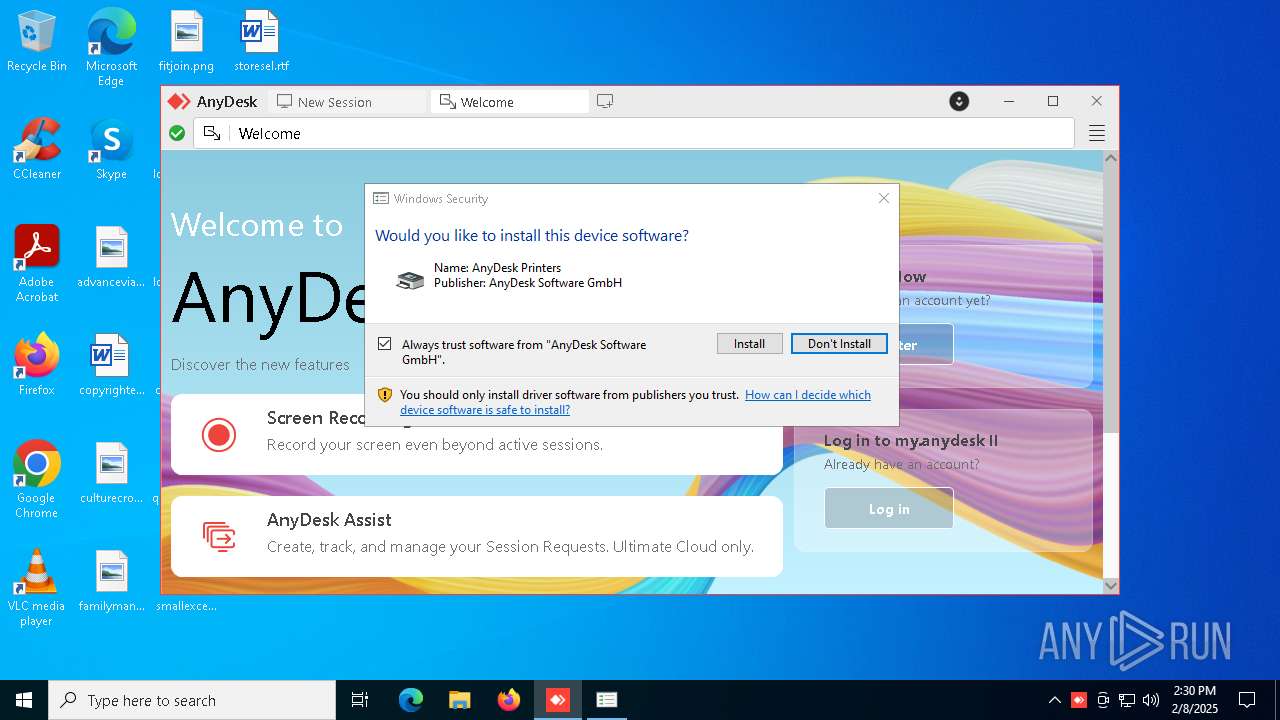Open the AnyDesk hamburger menu

(1097, 133)
